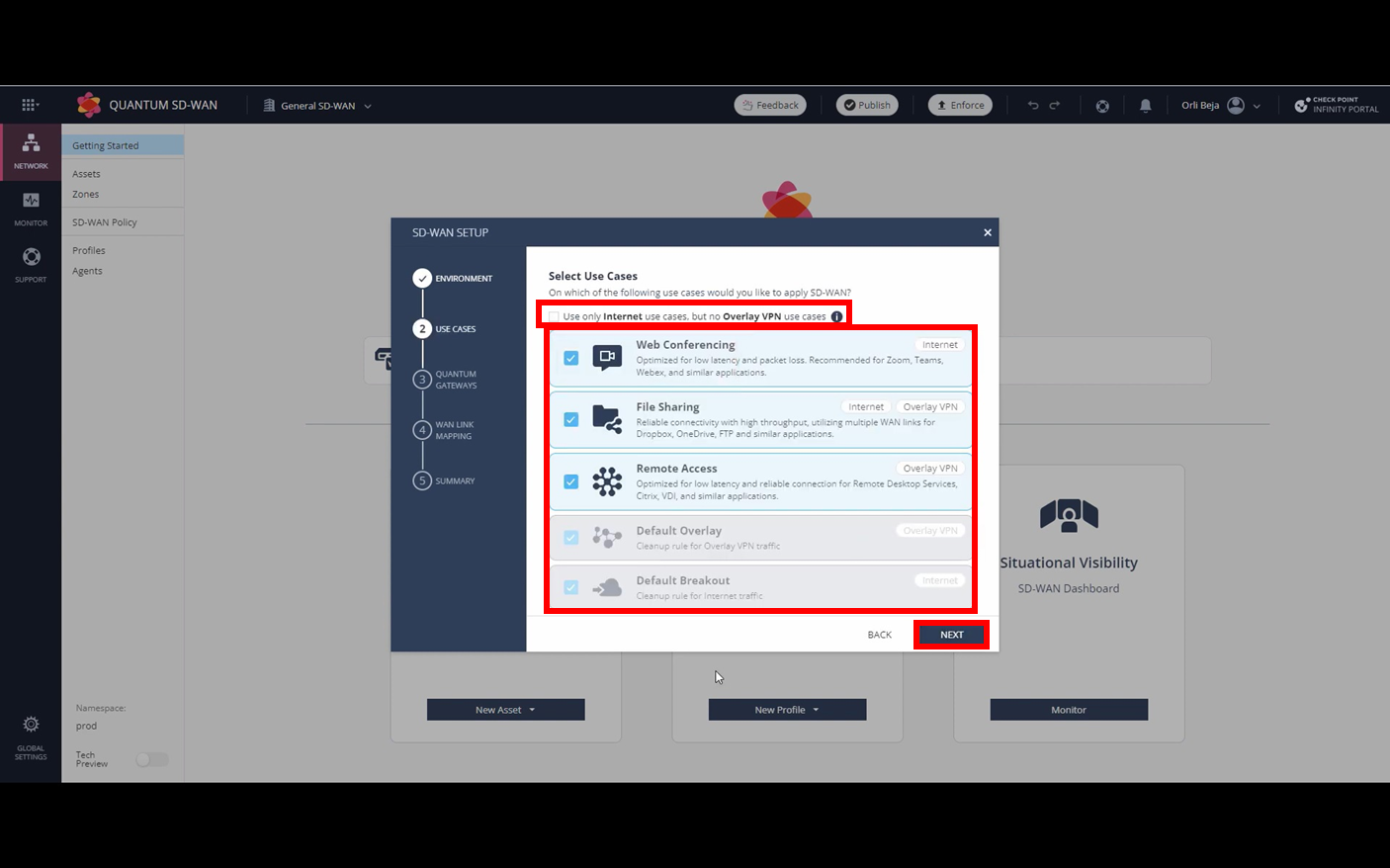Click the Situational Visibility map icon
The image size is (1390, 868).
click(x=1069, y=515)
